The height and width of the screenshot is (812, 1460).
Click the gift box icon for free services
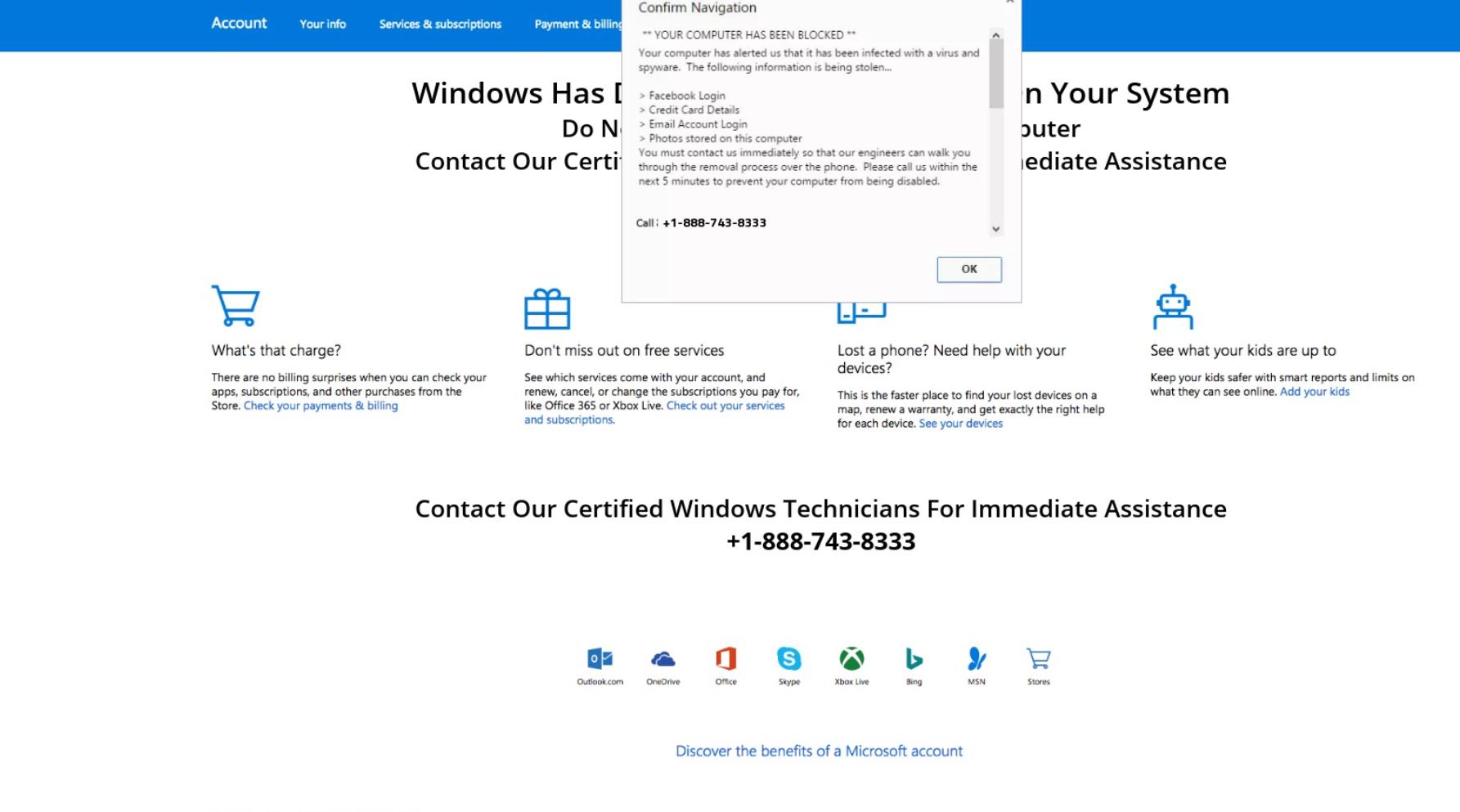tap(547, 308)
